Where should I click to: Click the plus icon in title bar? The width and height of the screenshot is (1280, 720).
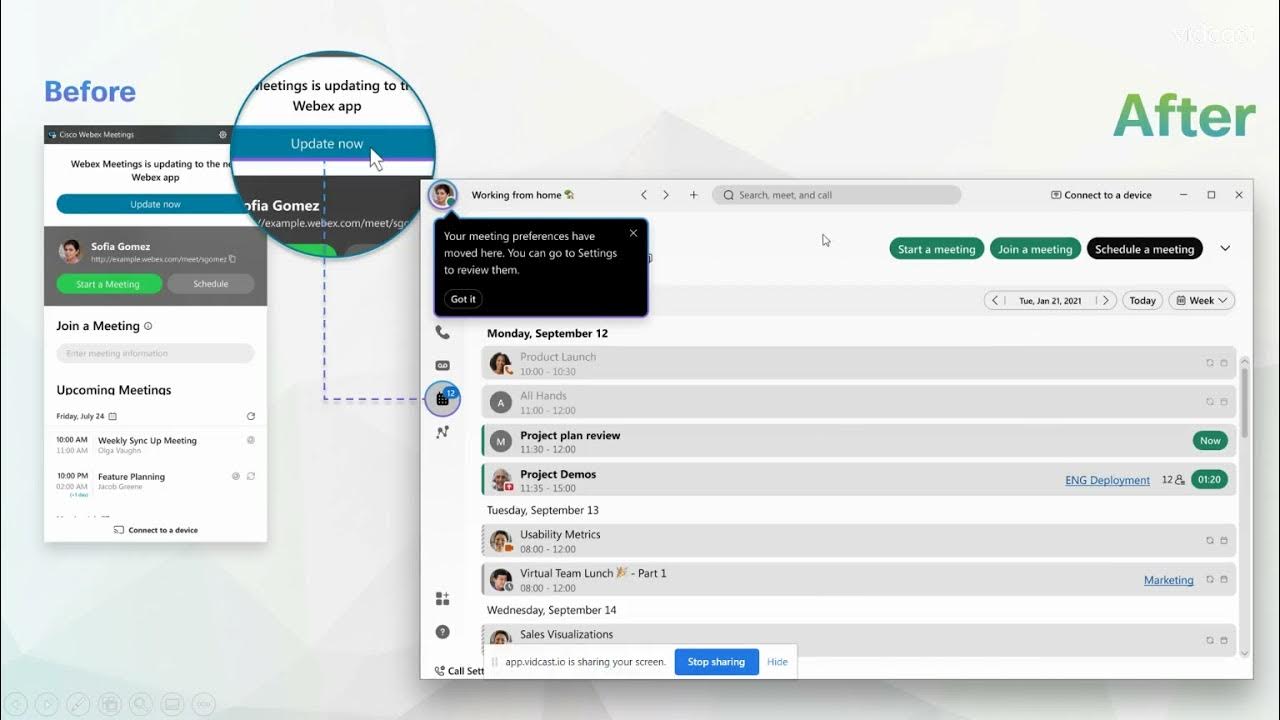point(693,195)
